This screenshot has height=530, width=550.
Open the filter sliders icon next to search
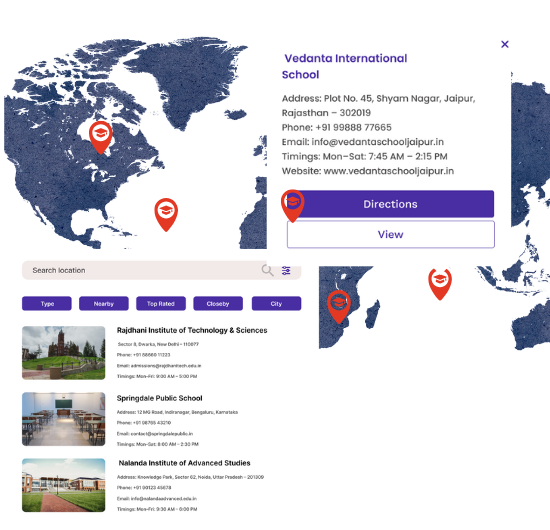(x=286, y=270)
